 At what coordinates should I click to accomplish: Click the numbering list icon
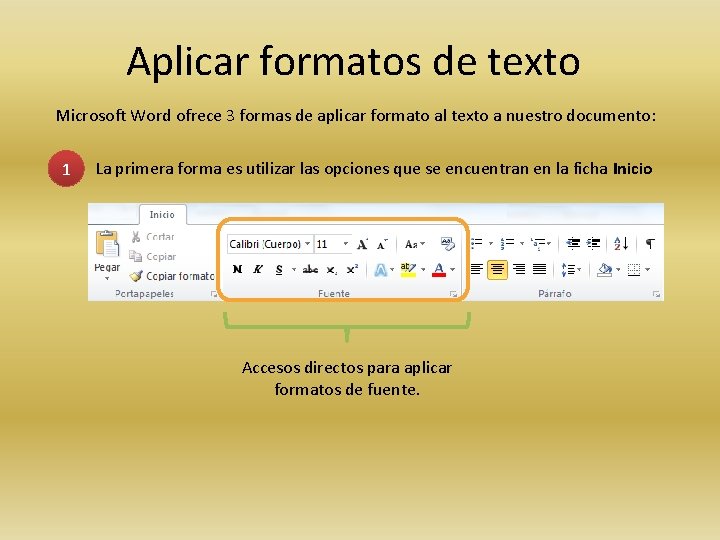pyautogui.click(x=507, y=243)
